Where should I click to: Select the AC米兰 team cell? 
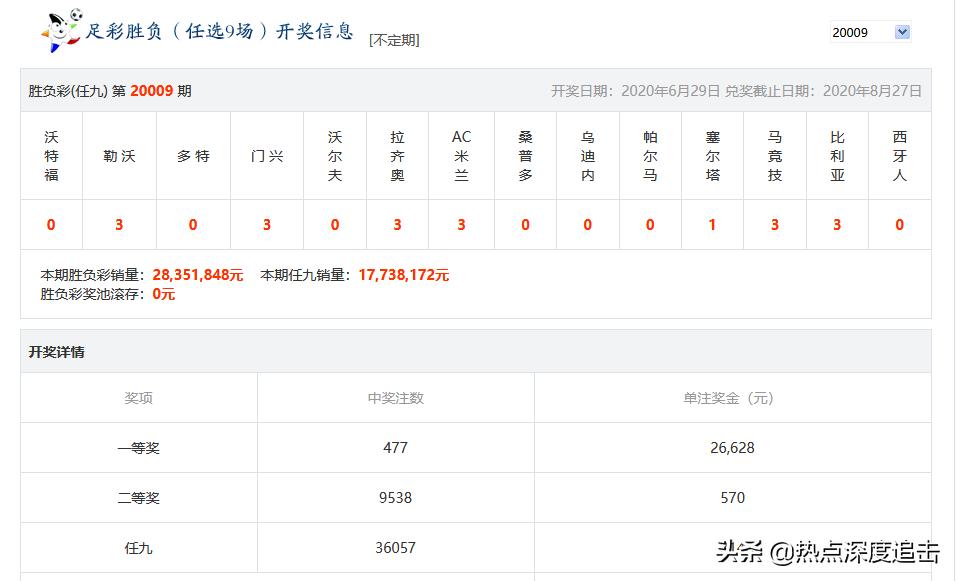click(x=461, y=156)
